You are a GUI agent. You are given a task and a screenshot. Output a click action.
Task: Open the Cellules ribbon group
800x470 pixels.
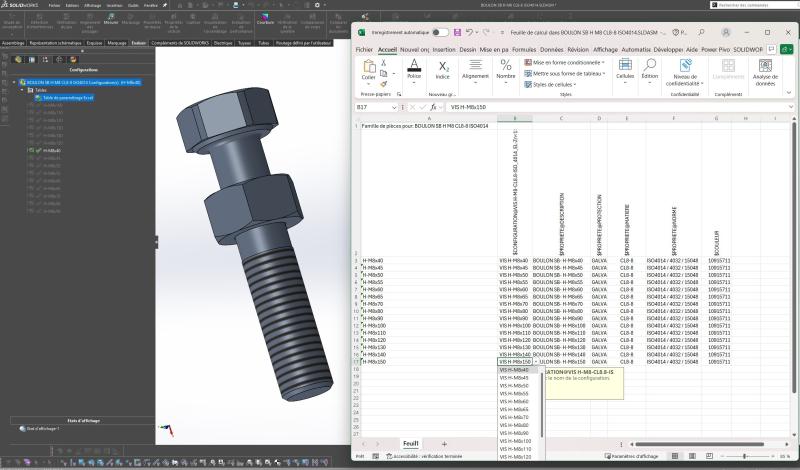coord(625,68)
